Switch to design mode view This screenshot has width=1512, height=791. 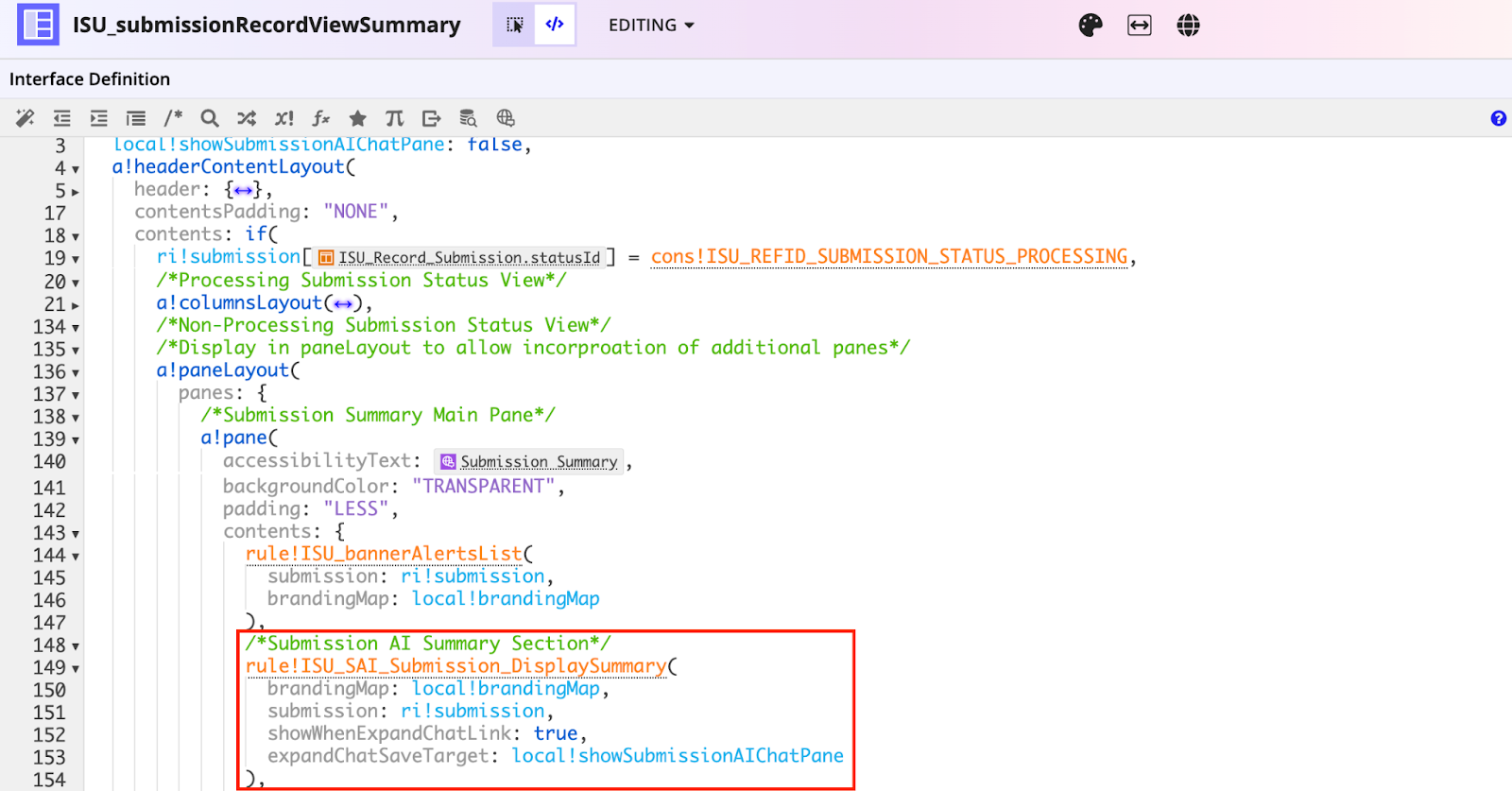514,25
